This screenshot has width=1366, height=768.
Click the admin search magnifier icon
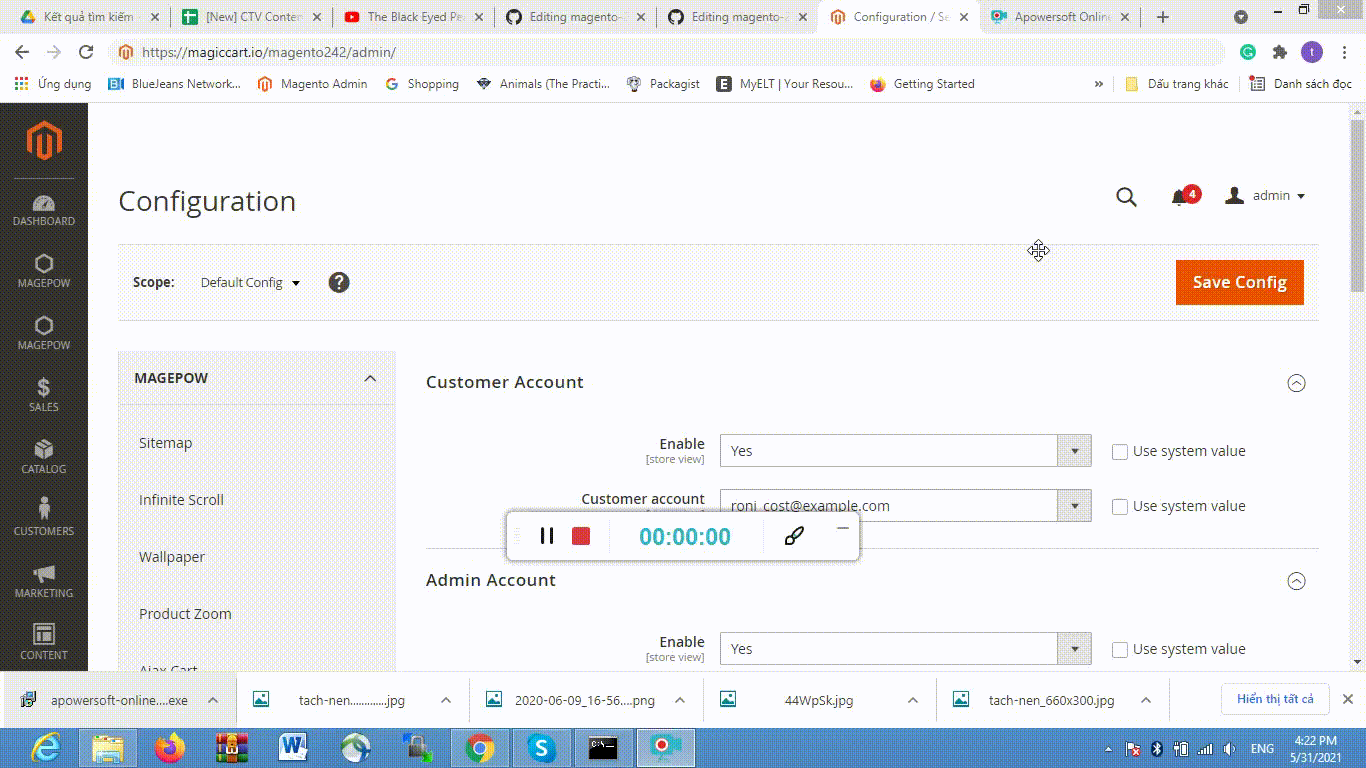pyautogui.click(x=1126, y=197)
